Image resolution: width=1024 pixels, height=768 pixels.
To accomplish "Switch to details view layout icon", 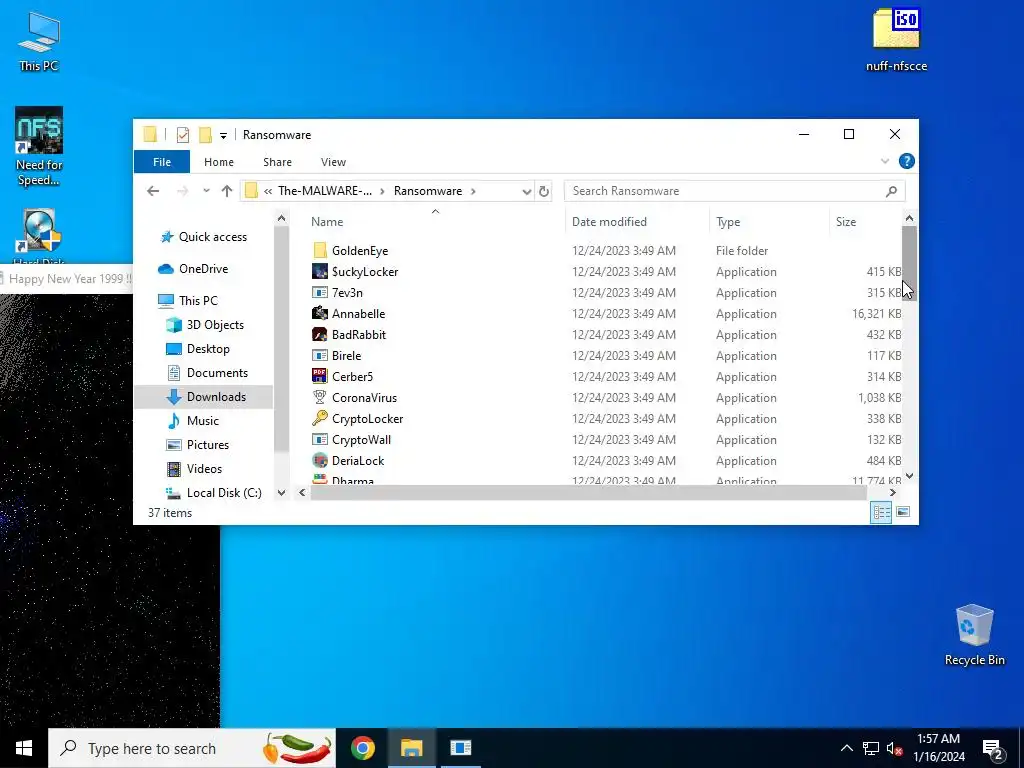I will click(881, 512).
